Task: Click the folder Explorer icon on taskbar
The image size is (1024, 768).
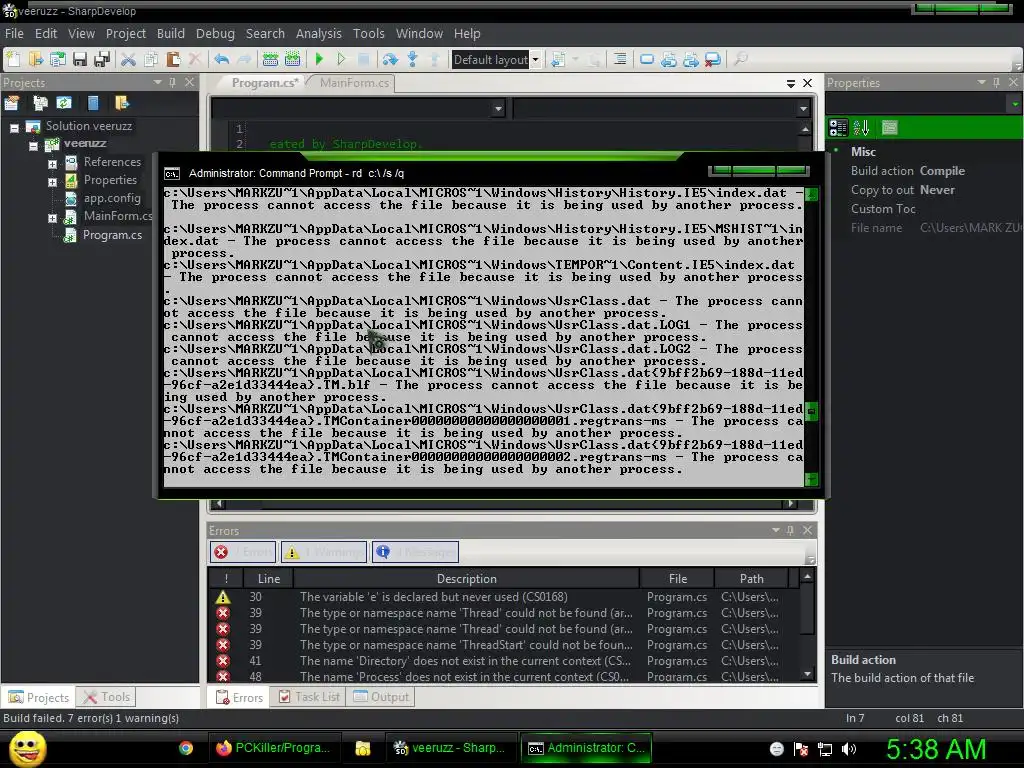Action: pos(362,748)
